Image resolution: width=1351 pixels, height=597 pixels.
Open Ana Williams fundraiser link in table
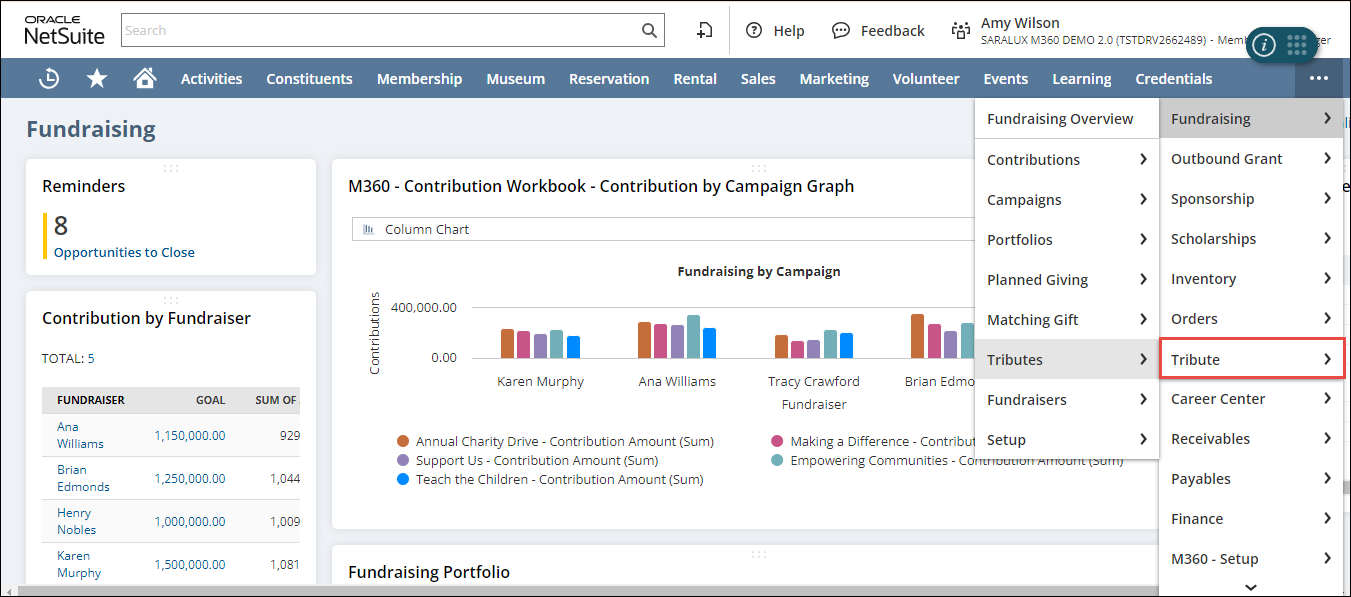click(x=80, y=434)
